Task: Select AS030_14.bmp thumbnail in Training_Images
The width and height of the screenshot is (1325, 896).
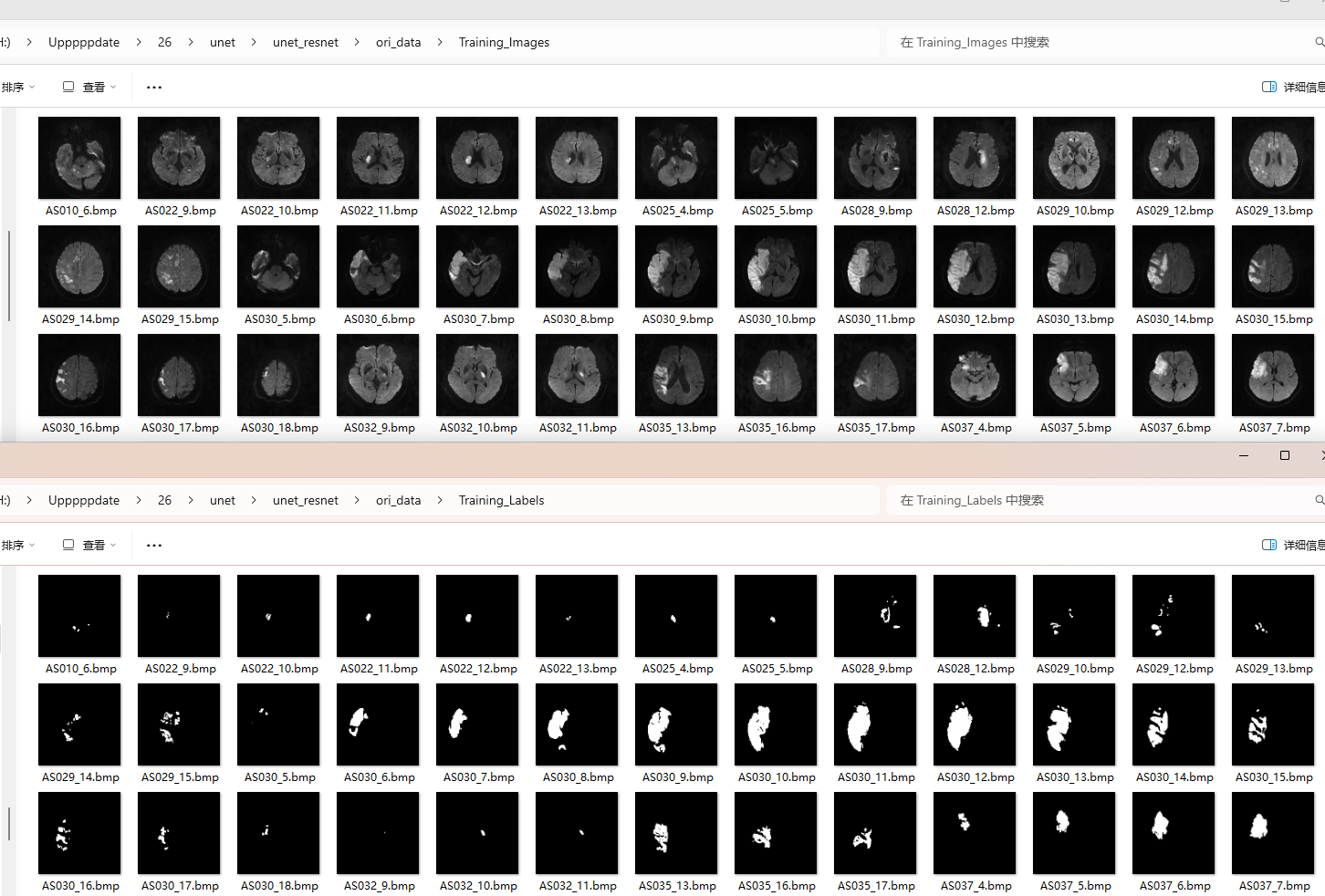Action: tap(1174, 266)
